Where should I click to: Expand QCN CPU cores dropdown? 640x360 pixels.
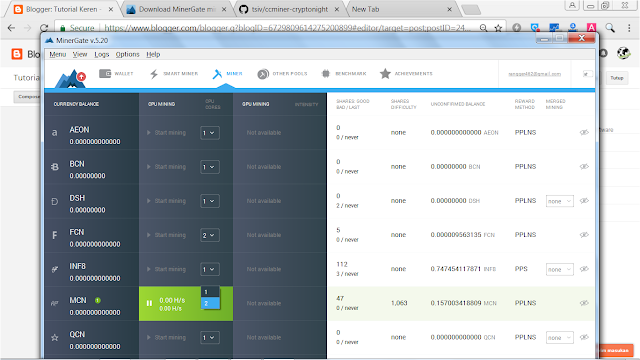pyautogui.click(x=210, y=338)
